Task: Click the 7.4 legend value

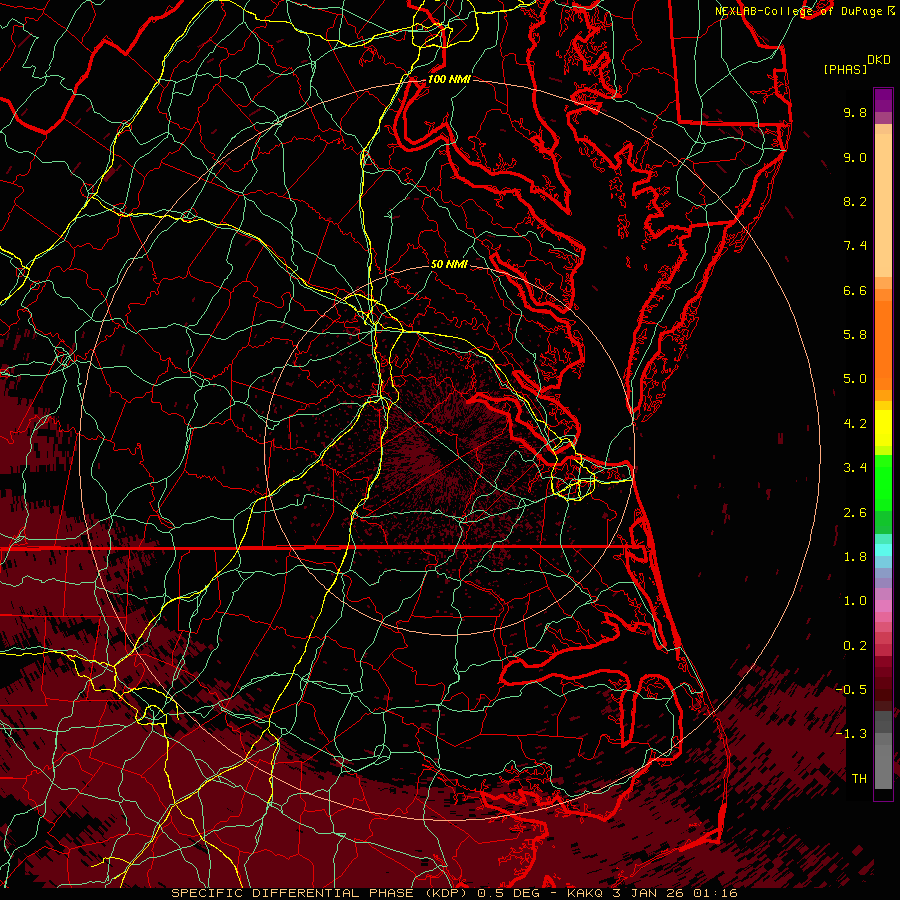Action: pyautogui.click(x=855, y=246)
